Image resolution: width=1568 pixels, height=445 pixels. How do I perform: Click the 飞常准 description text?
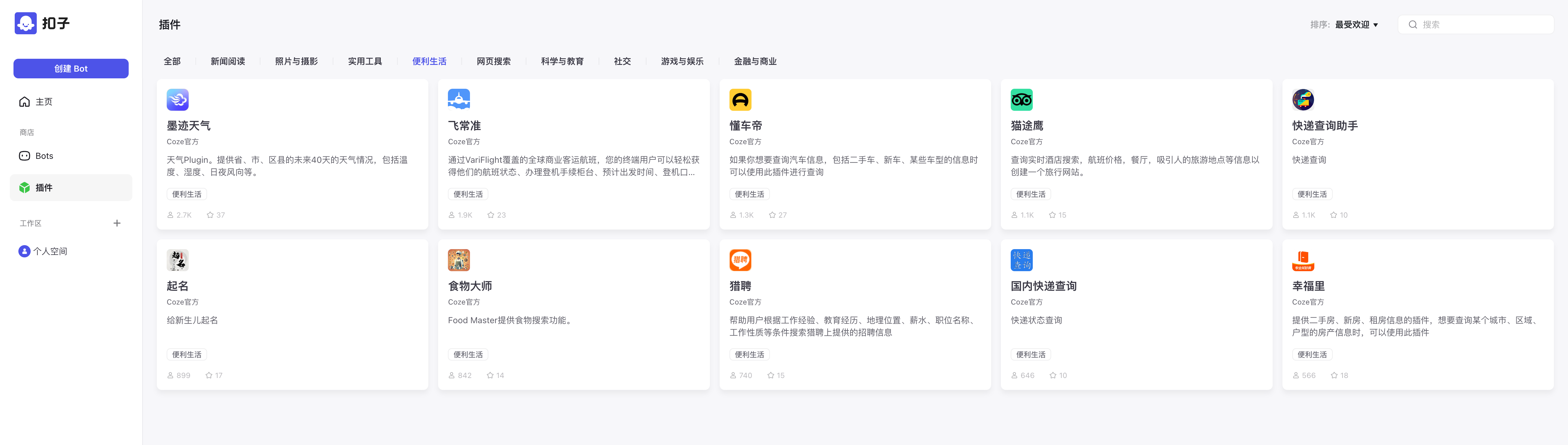pyautogui.click(x=574, y=166)
